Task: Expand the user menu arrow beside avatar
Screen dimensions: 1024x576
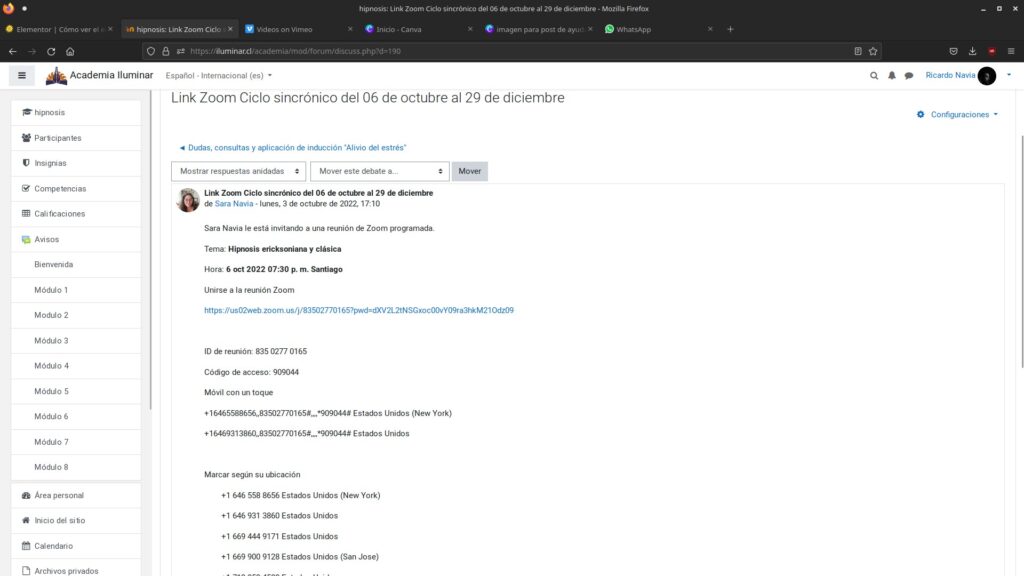Action: 1009,75
